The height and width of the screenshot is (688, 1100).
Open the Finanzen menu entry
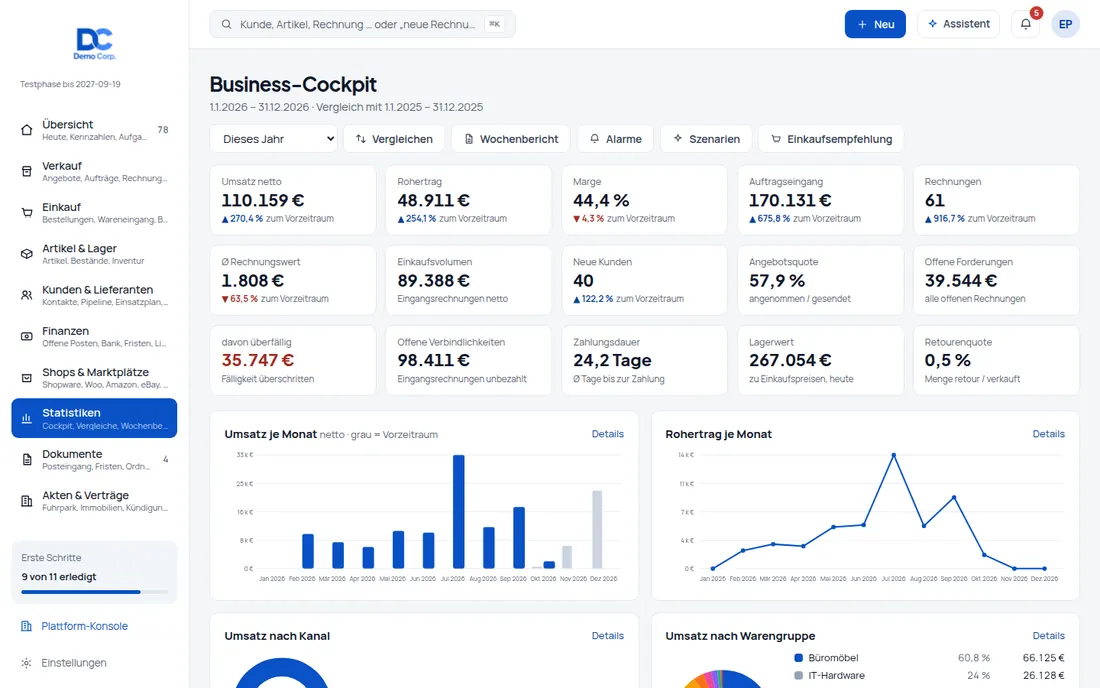tap(94, 337)
